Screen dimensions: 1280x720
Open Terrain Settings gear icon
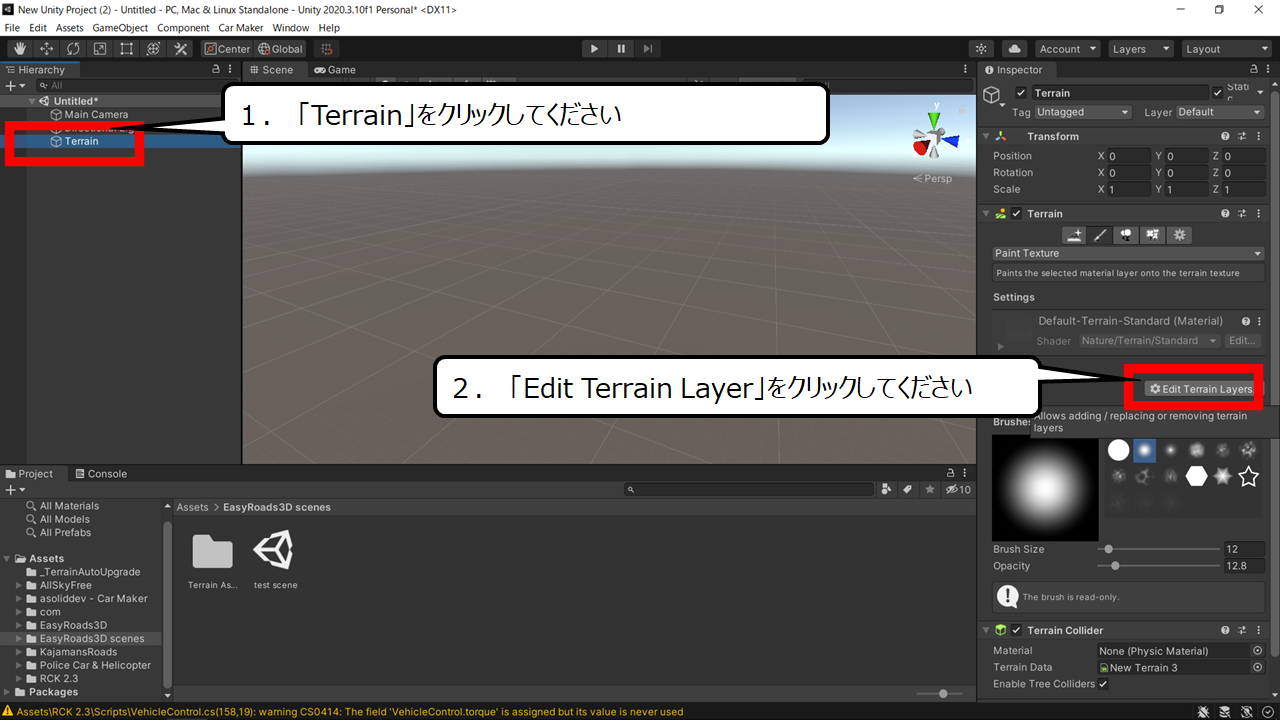click(x=1180, y=235)
